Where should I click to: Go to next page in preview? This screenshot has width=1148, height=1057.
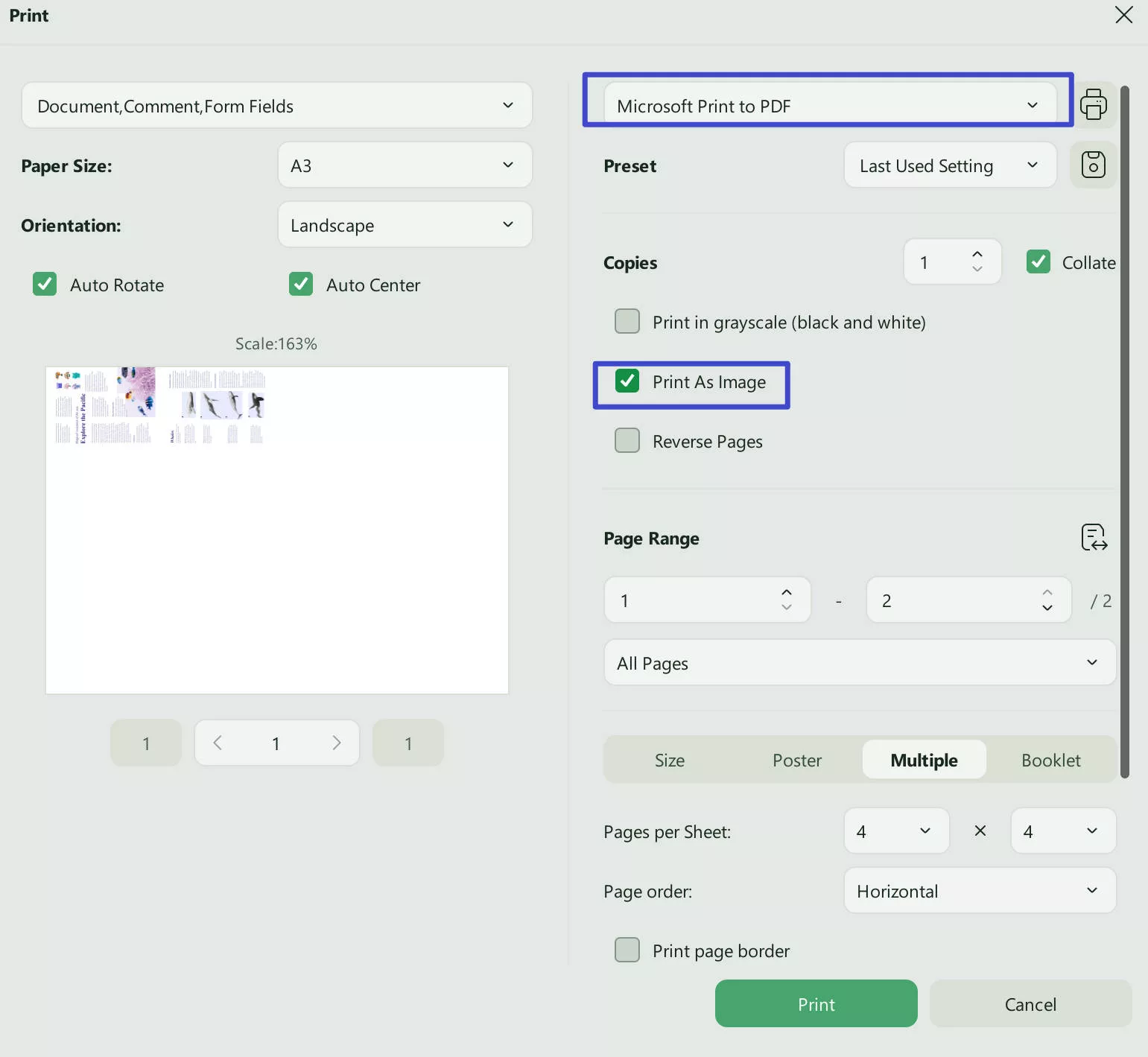click(x=336, y=743)
